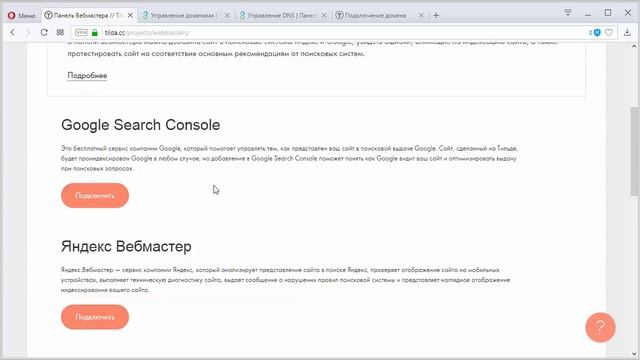Maximize the Opera window
The image size is (640, 360).
[x=608, y=13]
